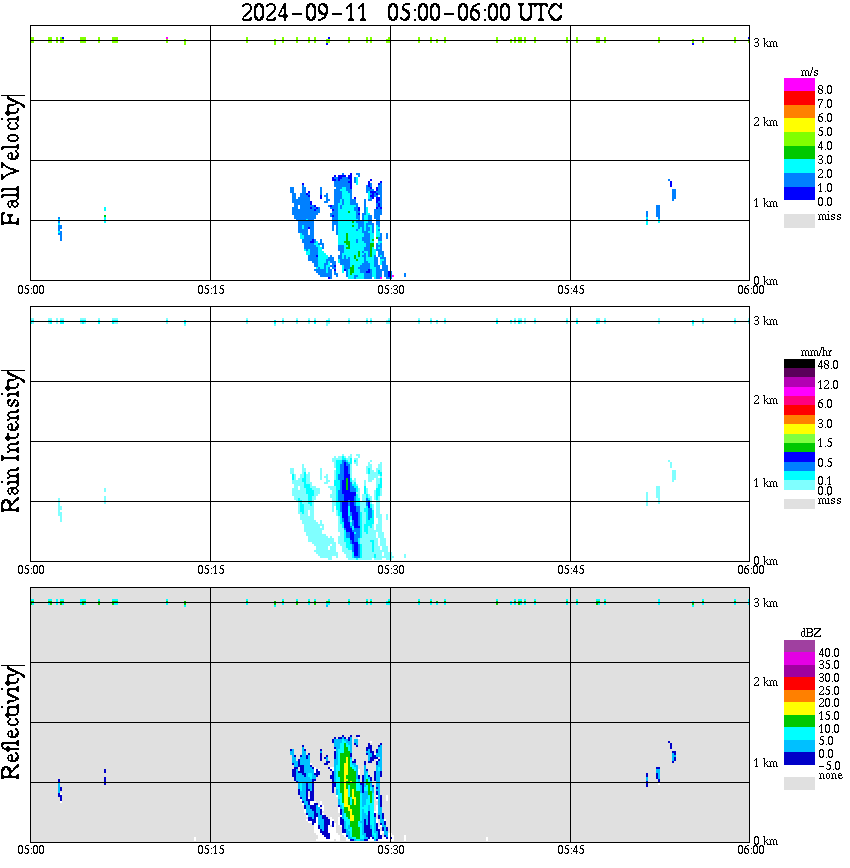Click the 05:45 tick under Rain Intensity
850x868 pixels.
(571, 570)
